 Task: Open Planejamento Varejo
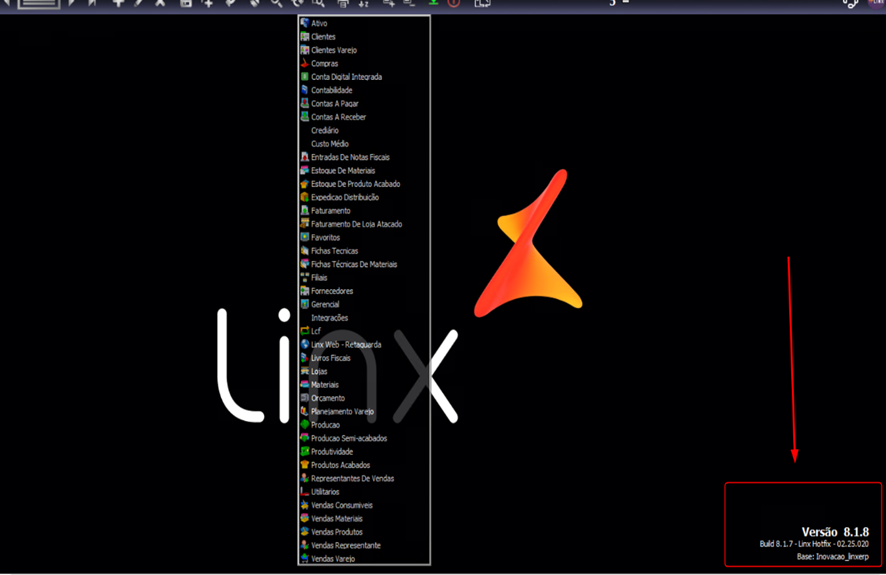[x=342, y=412]
